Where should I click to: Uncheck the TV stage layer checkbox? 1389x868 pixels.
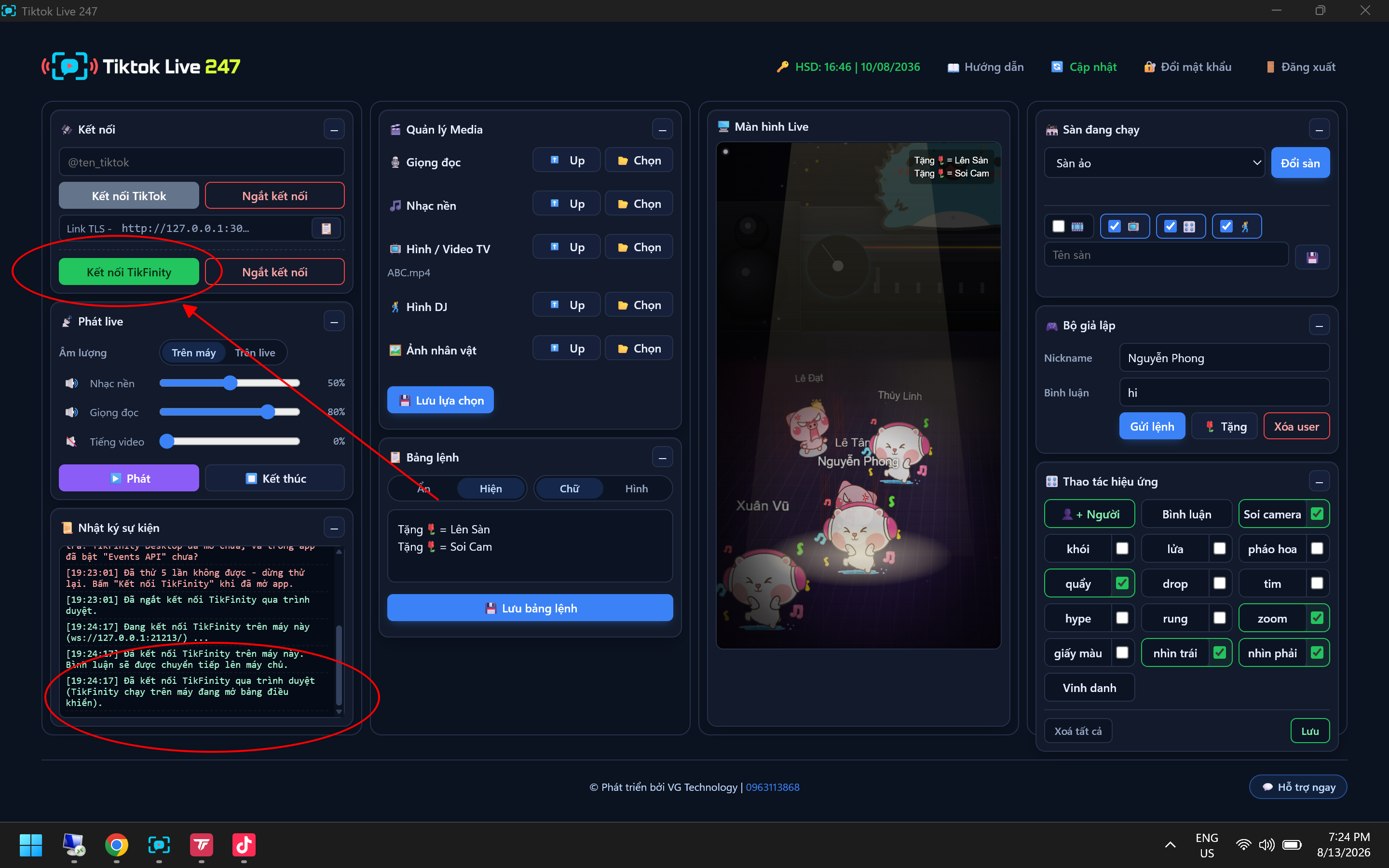click(x=1114, y=226)
